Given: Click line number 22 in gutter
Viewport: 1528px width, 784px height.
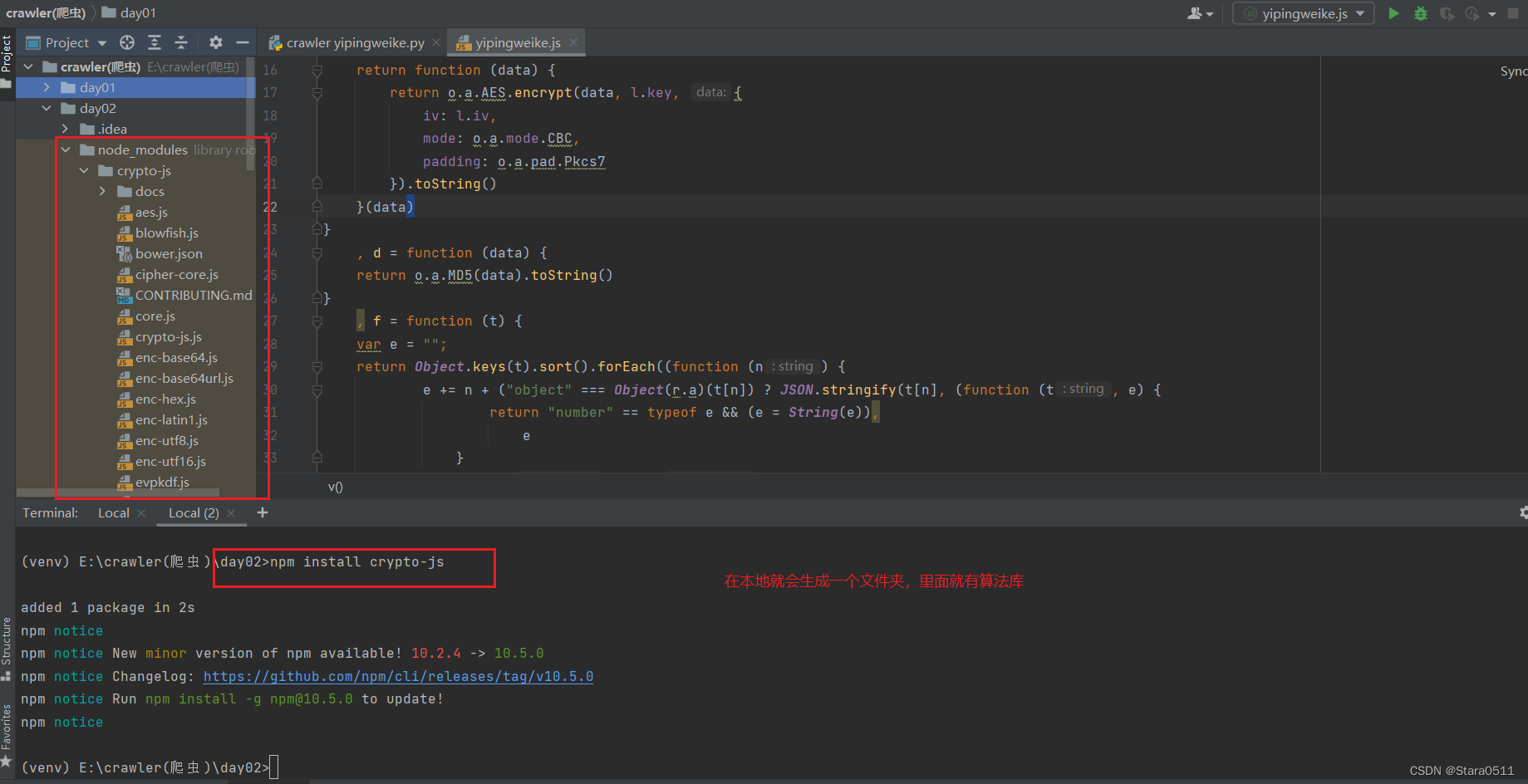Looking at the screenshot, I should [270, 207].
